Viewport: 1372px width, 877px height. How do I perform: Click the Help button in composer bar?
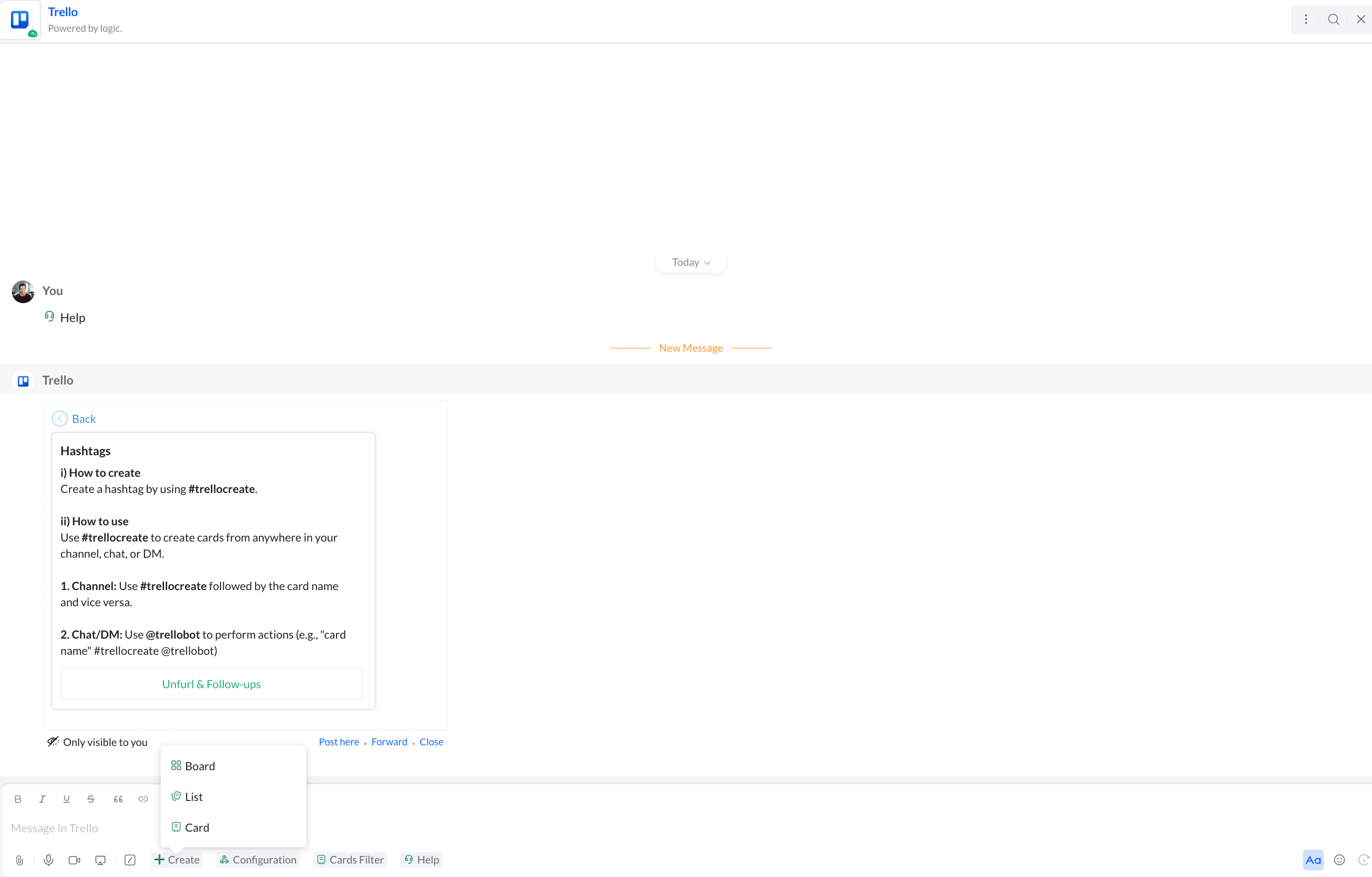pyautogui.click(x=422, y=860)
